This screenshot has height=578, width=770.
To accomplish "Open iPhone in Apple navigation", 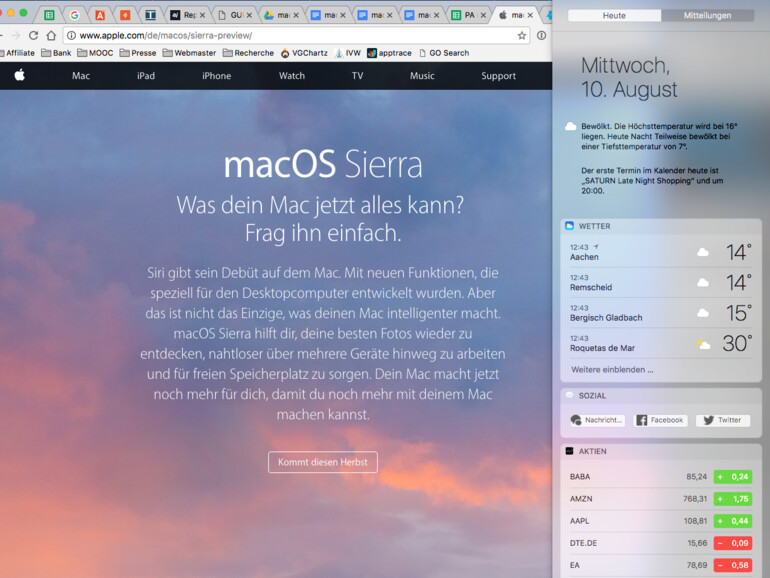I will (217, 76).
